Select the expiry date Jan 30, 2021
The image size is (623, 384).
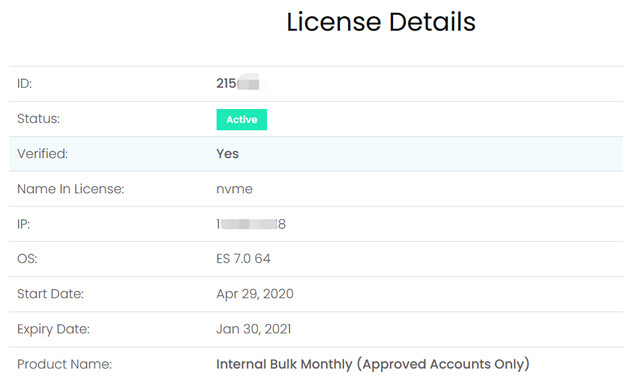click(253, 329)
